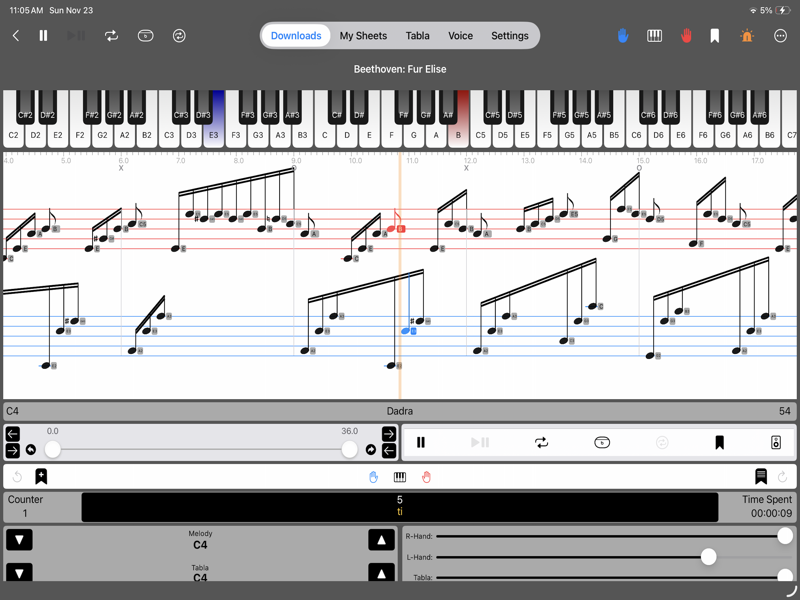Viewport: 800px width, 600px height.
Task: Open the ellipsis more-options icon top right
Action: click(778, 35)
